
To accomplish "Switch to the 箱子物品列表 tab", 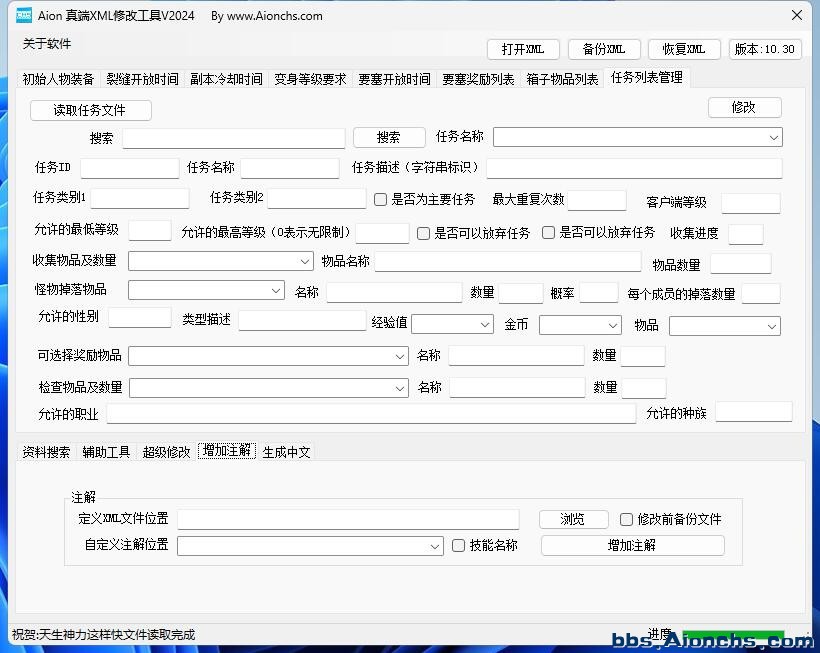I will (562, 79).
